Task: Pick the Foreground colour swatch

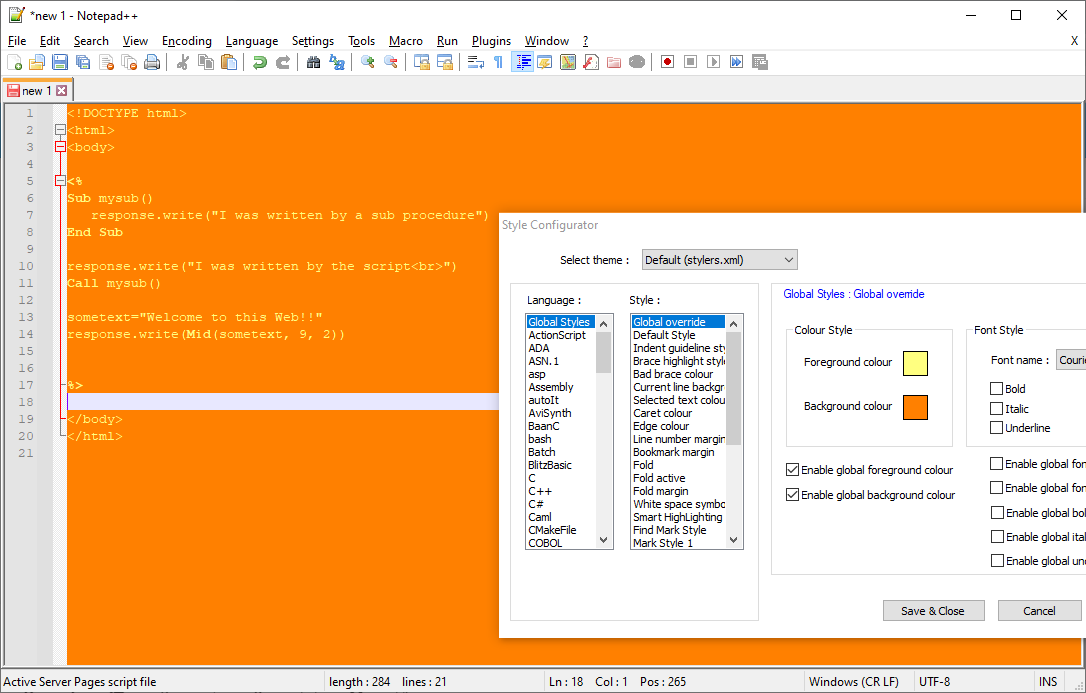Action: [915, 363]
